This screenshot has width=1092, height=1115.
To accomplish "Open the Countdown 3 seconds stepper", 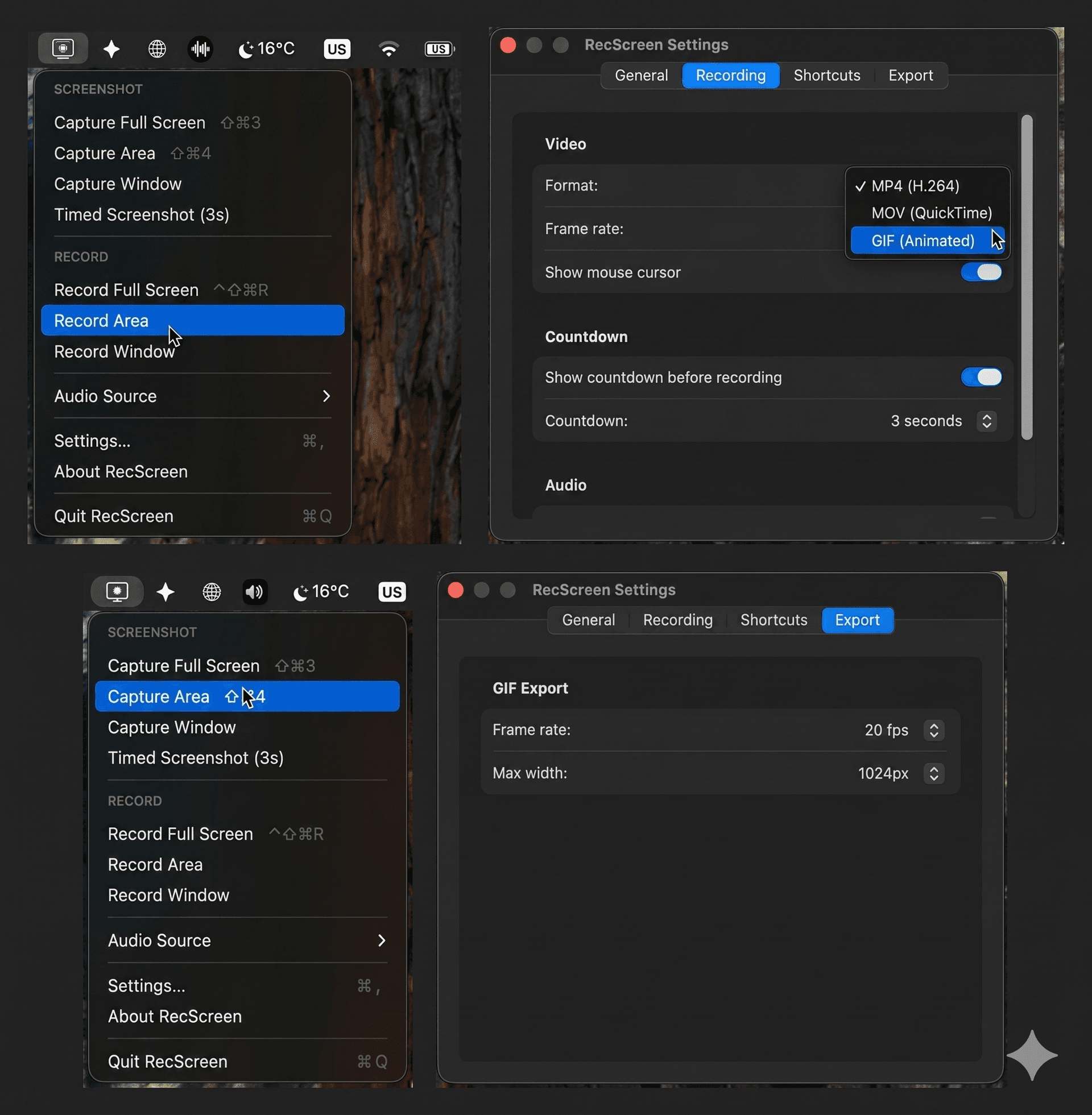I will pyautogui.click(x=986, y=421).
